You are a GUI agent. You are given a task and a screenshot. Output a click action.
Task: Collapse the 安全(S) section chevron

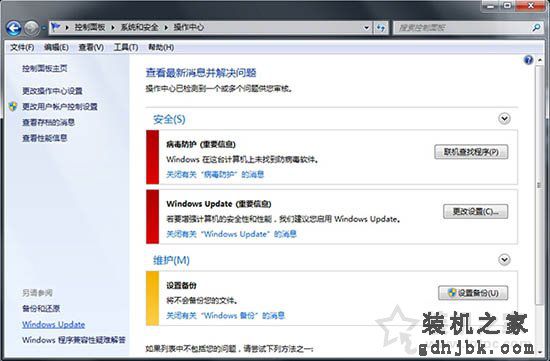click(x=504, y=119)
